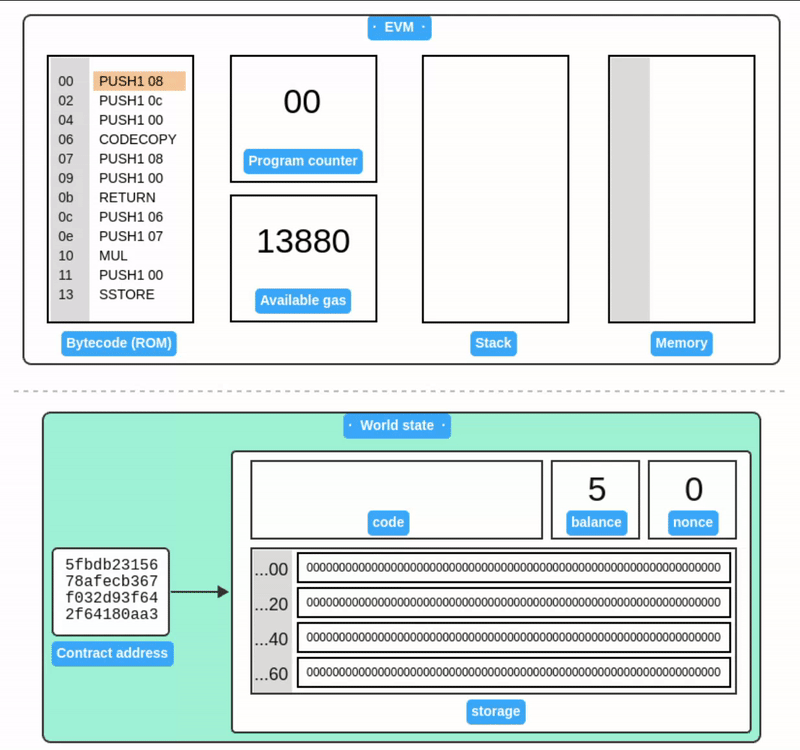
Task: Click the Stack label
Action: tap(493, 343)
